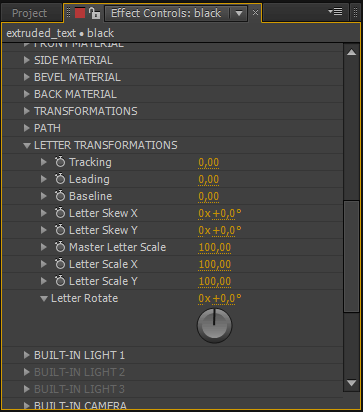Enable stopwatch for Letter Skew X
This screenshot has height=412, width=363.
click(60, 213)
